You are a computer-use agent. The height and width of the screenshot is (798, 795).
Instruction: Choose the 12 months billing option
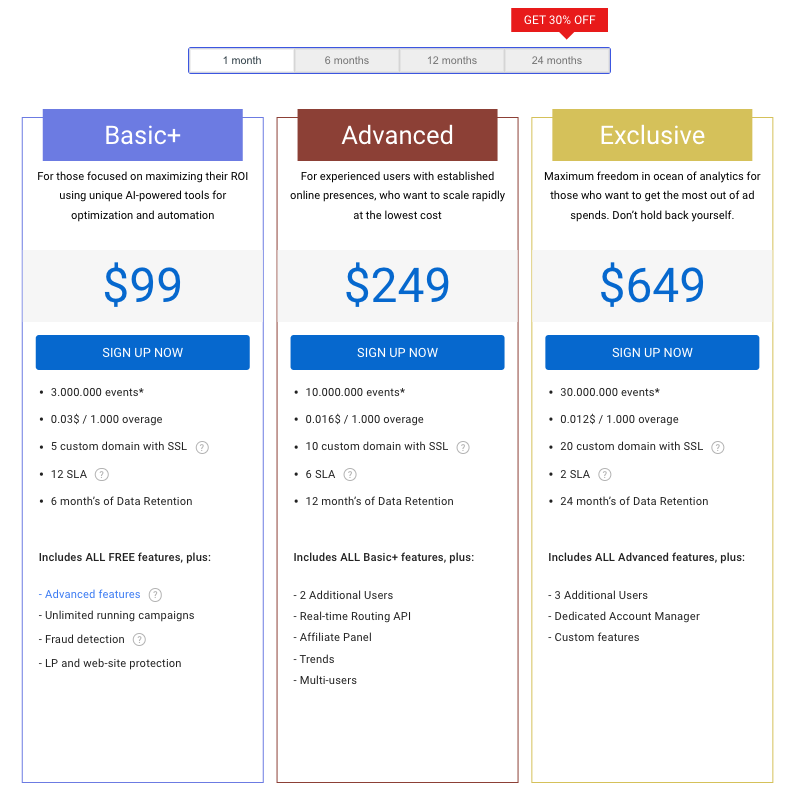point(452,61)
